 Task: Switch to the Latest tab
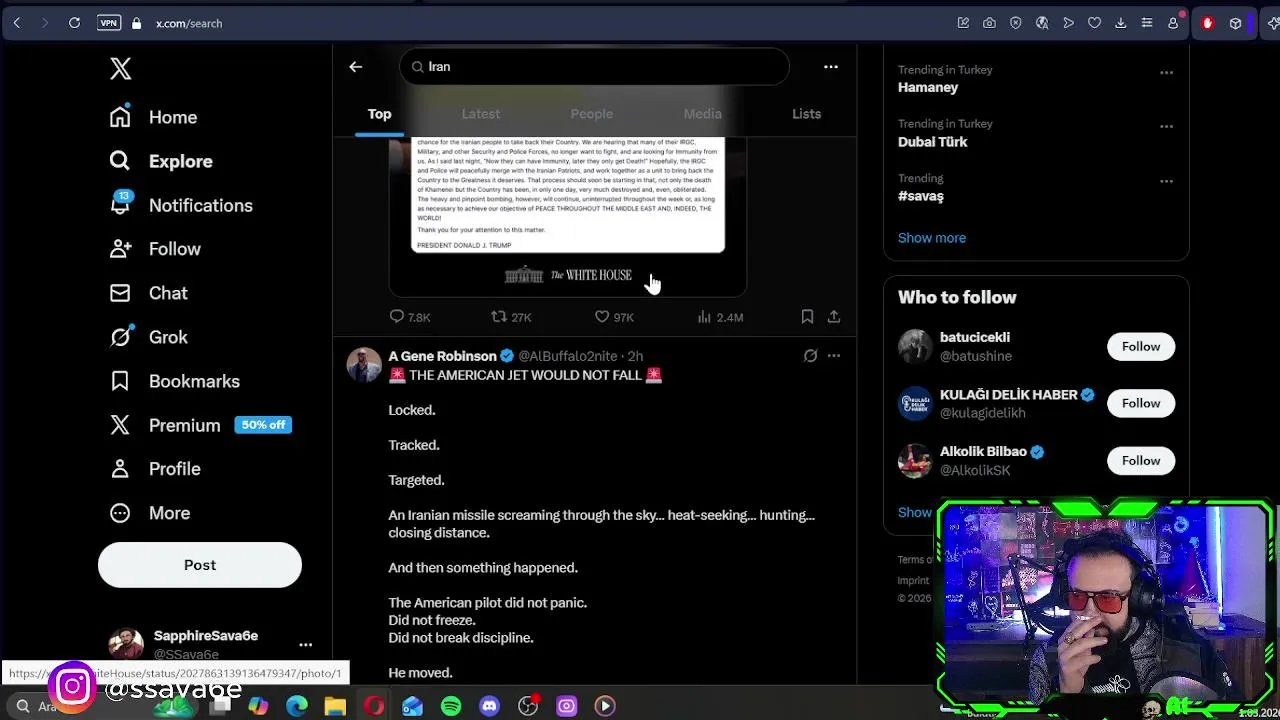click(480, 114)
